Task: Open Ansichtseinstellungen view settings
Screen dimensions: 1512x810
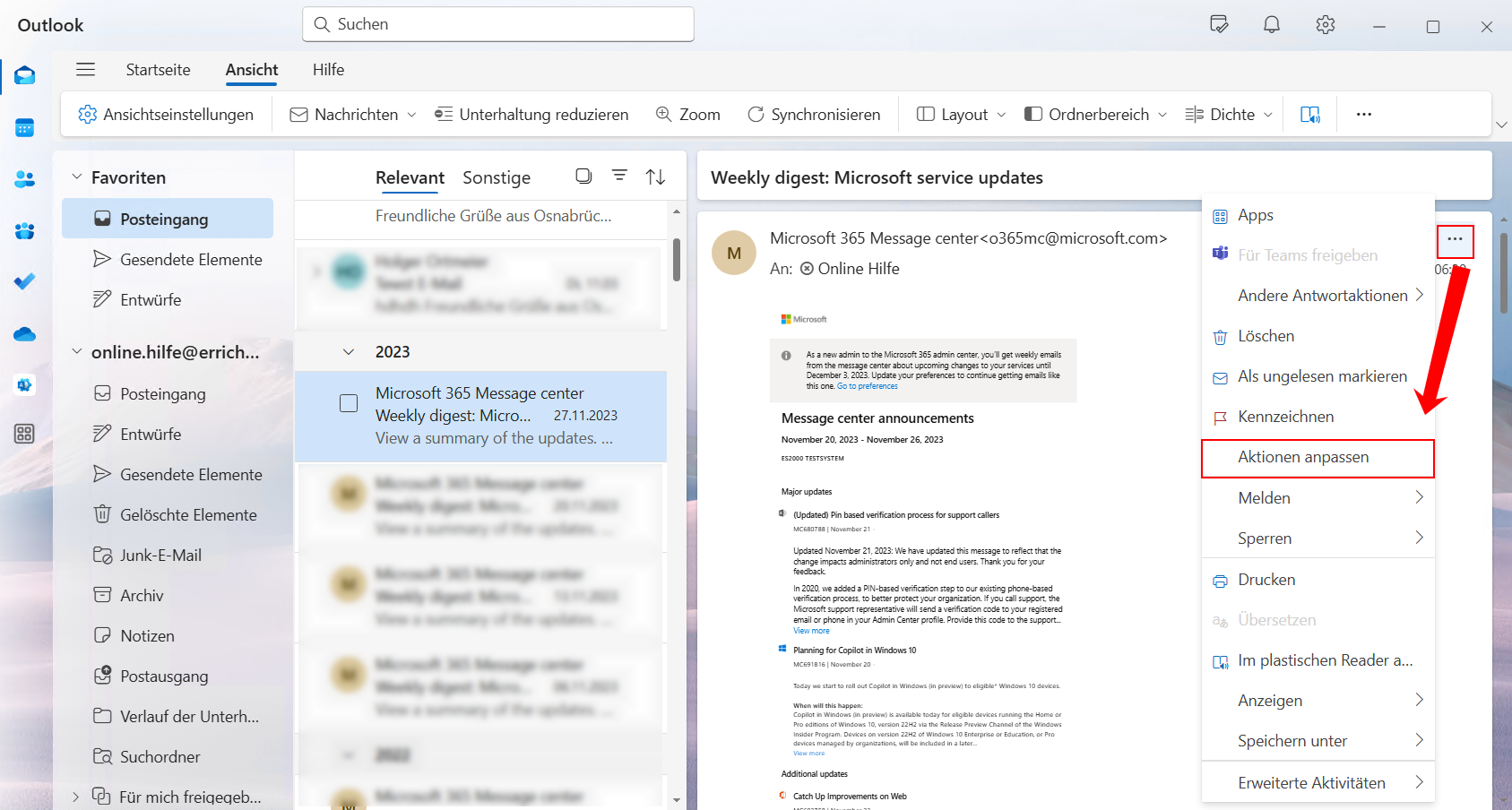Action: [166, 114]
